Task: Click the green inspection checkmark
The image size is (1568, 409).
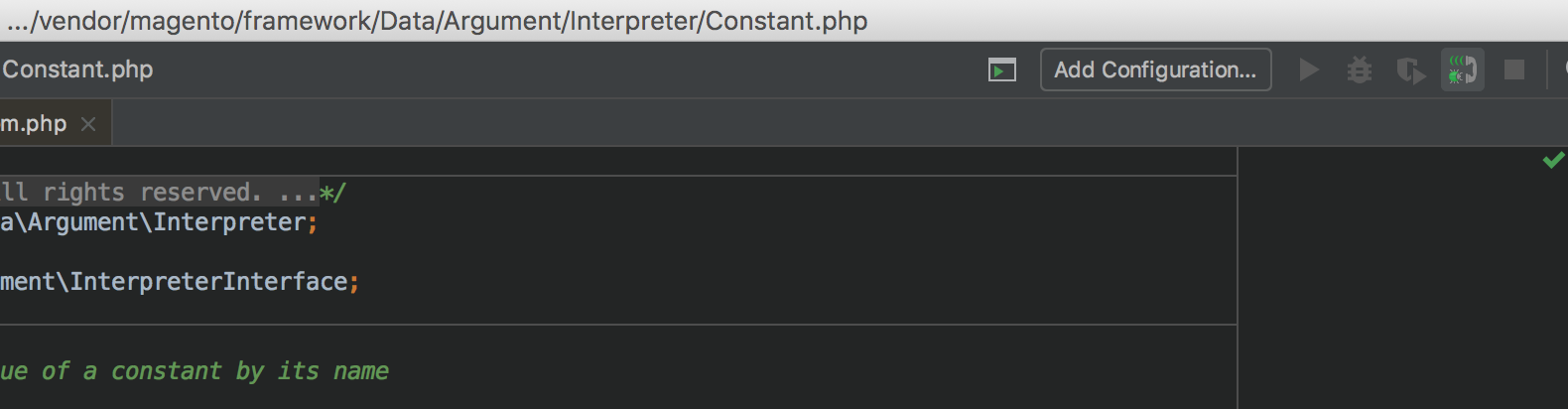Action: tap(1554, 160)
